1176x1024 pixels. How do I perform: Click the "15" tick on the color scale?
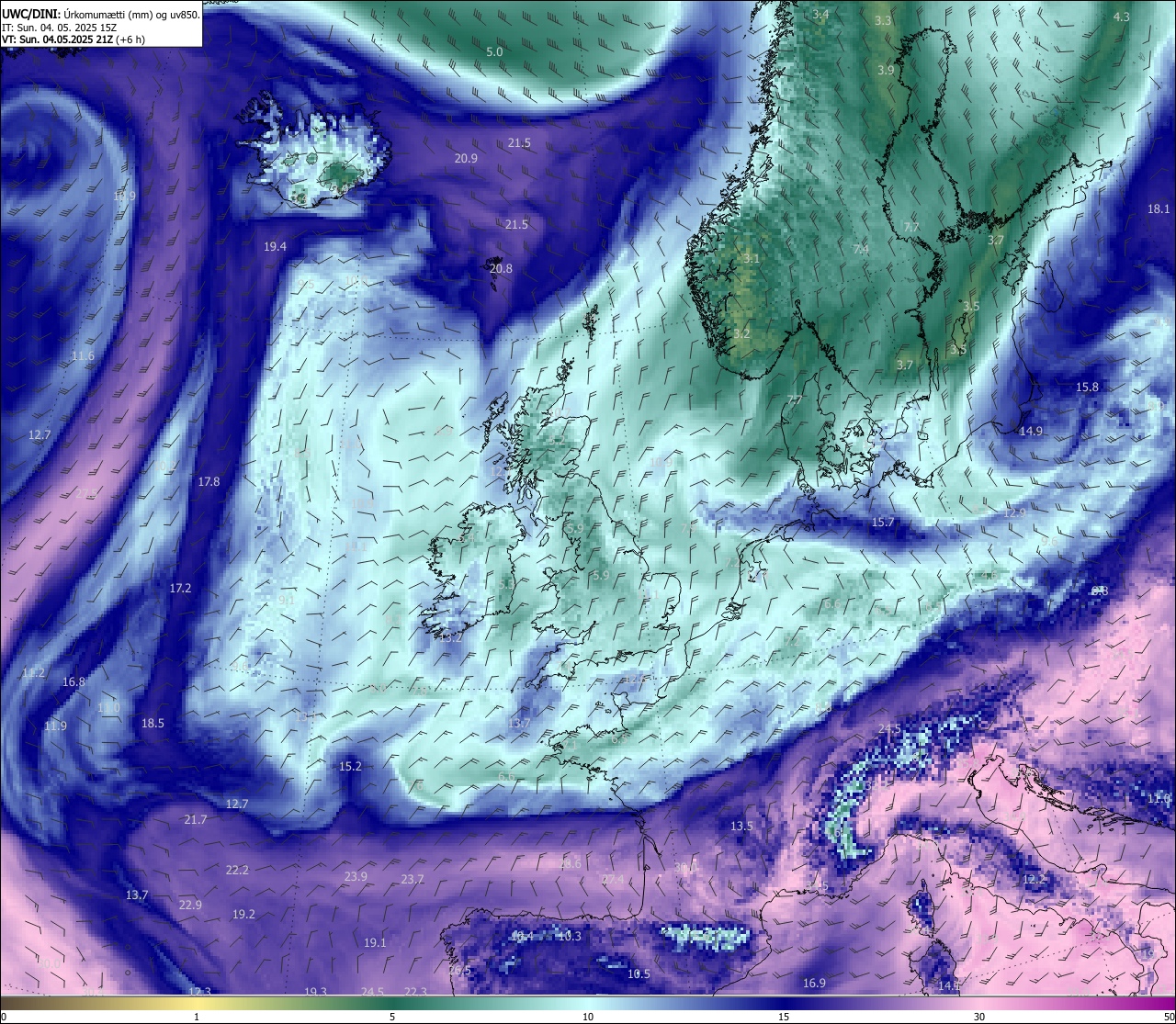tap(784, 1017)
